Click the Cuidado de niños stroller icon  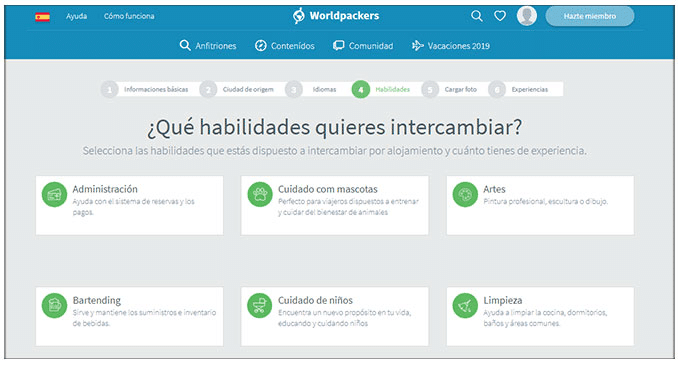click(260, 305)
